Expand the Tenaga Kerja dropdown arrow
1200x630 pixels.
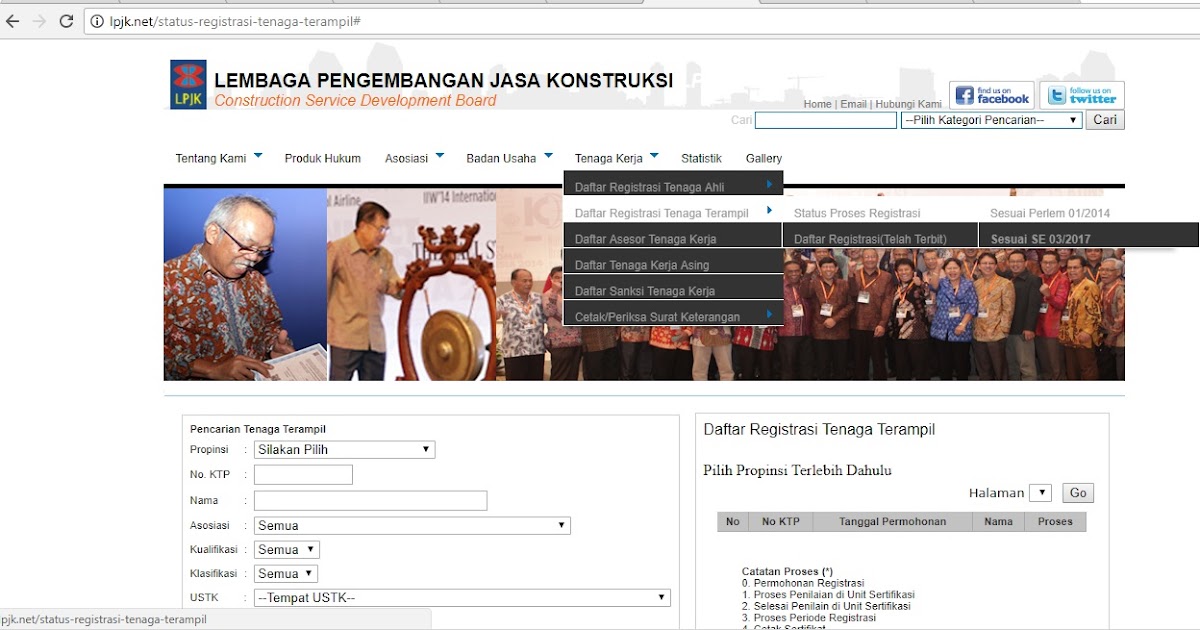(x=654, y=156)
